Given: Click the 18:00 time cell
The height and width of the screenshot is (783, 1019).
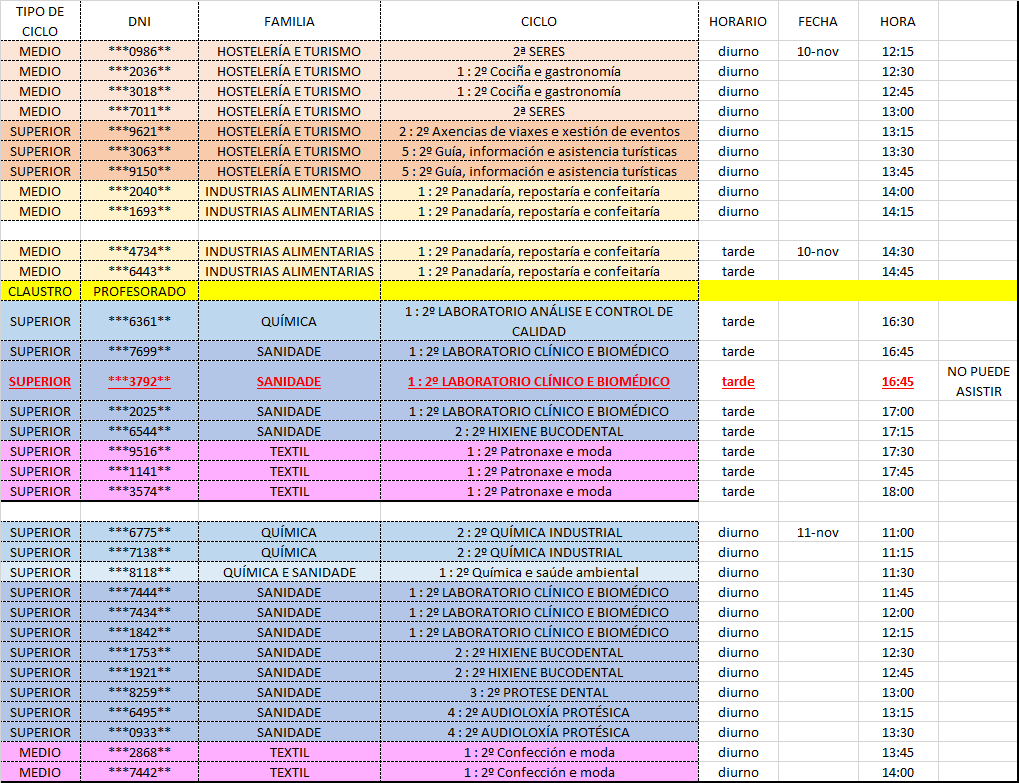Looking at the screenshot, I should click(x=897, y=491).
